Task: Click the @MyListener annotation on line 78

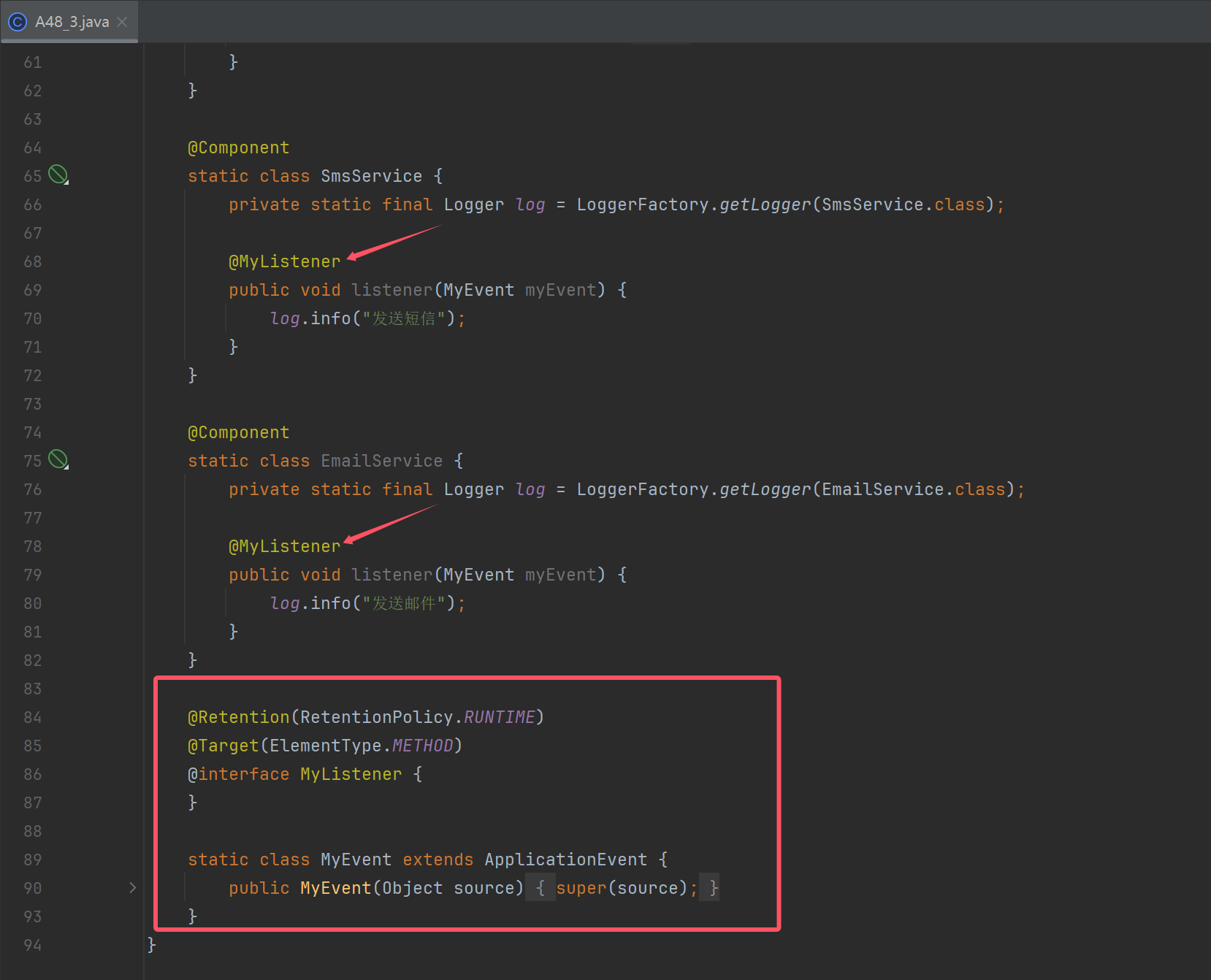Action: pyautogui.click(x=285, y=546)
